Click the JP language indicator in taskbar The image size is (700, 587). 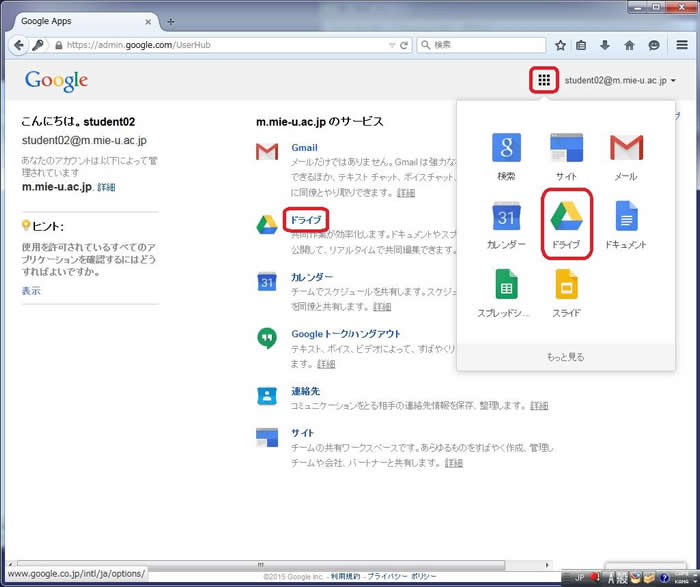pyautogui.click(x=579, y=577)
